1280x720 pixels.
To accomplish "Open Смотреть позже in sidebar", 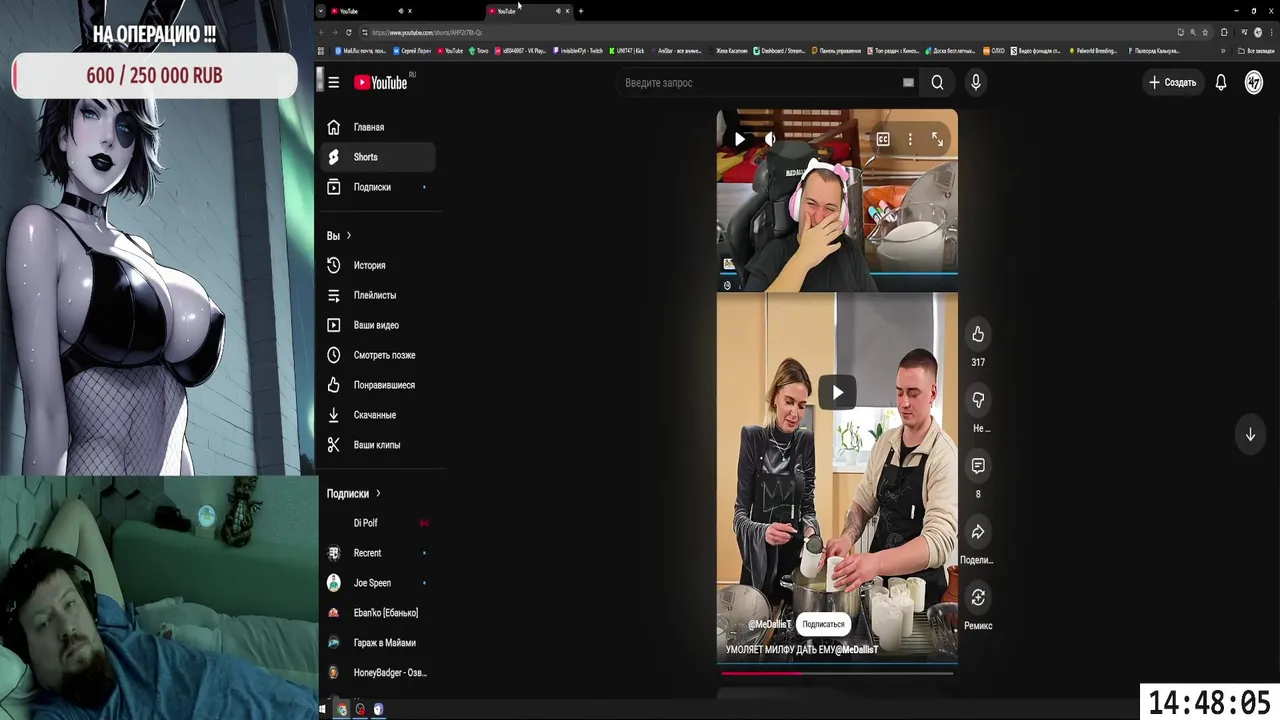I will [378, 355].
